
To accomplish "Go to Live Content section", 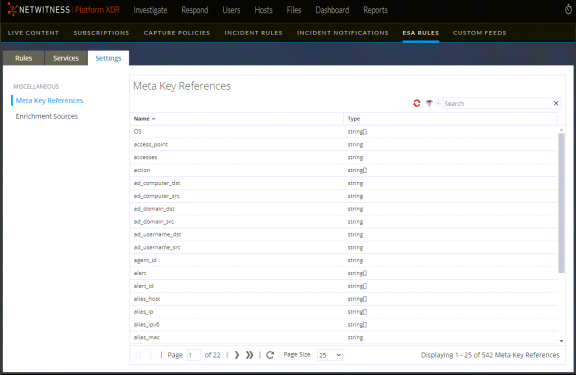I will pos(33,33).
